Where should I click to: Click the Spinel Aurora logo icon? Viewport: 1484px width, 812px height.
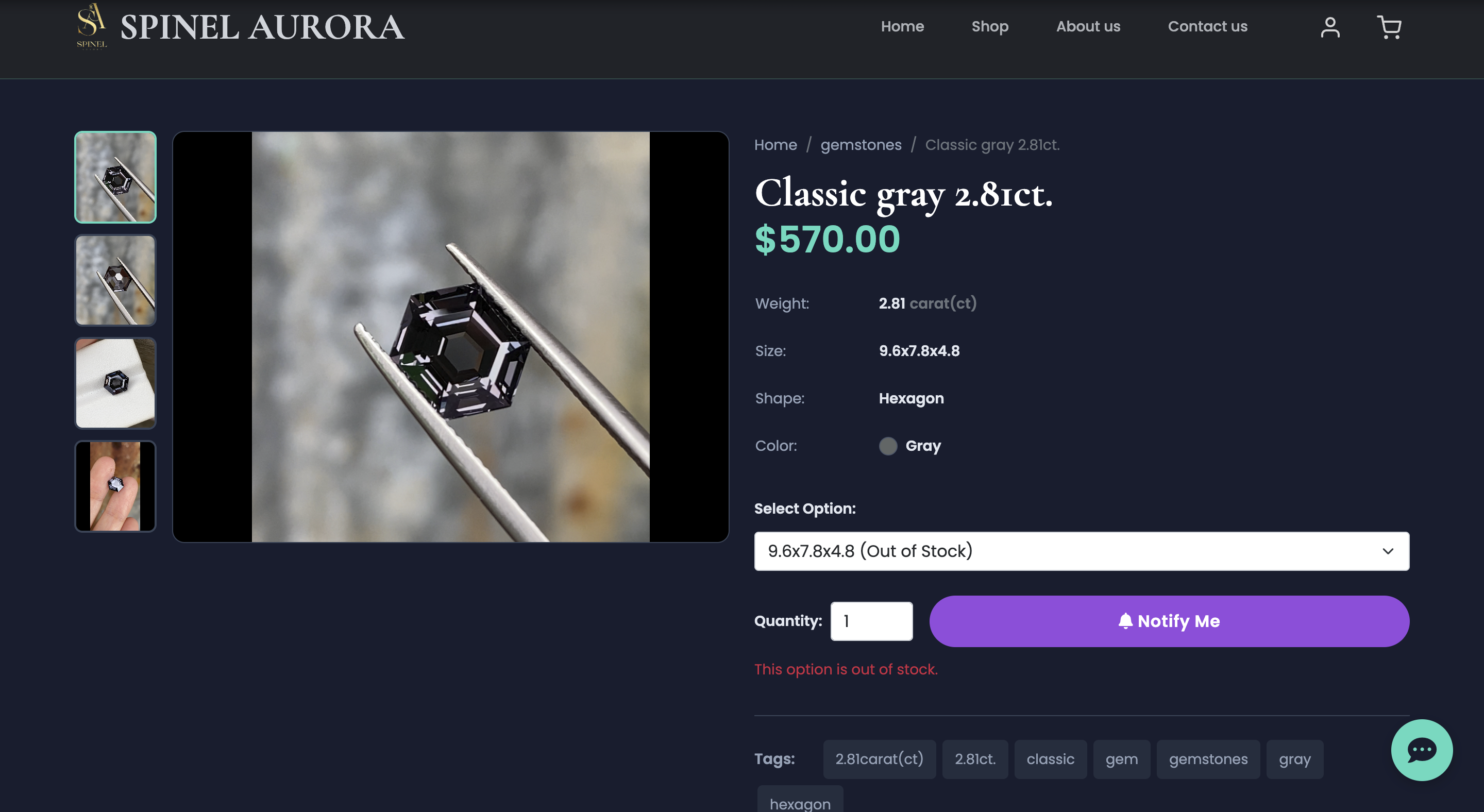92,26
